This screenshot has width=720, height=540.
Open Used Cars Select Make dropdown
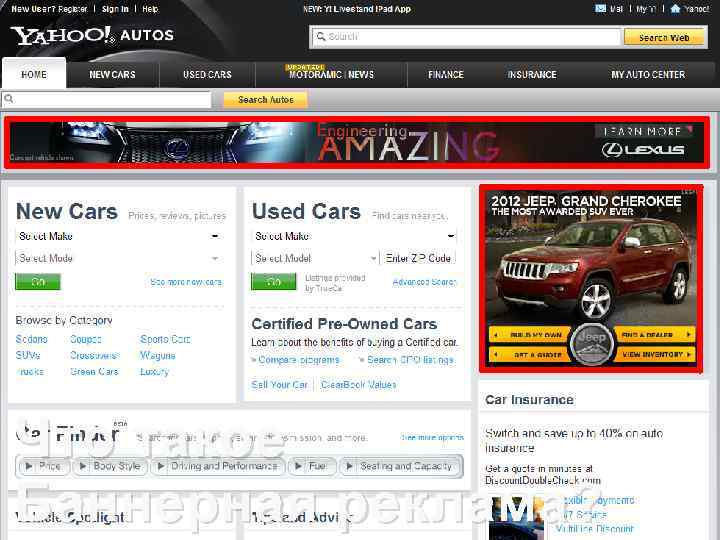354,236
